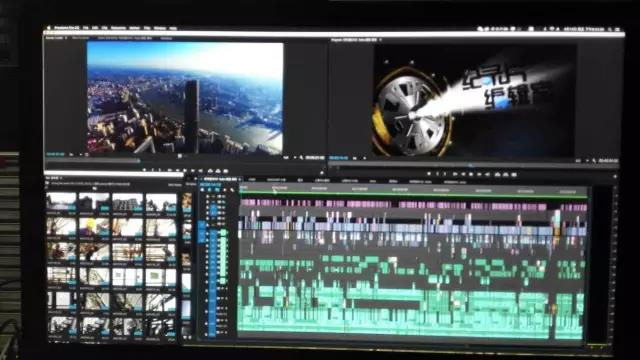Open timeline display settings wrench
Image resolution: width=640 pixels, height=360 pixels.
(232, 190)
